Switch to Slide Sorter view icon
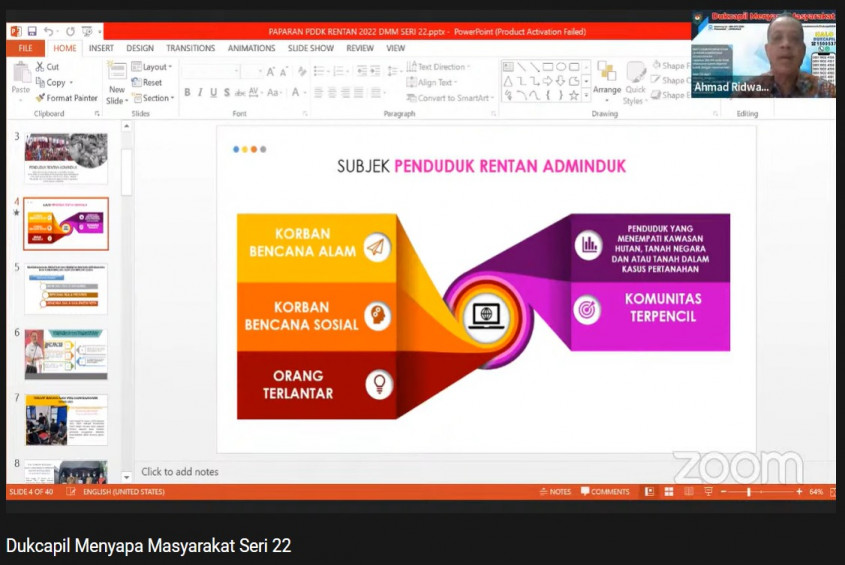 [668, 492]
